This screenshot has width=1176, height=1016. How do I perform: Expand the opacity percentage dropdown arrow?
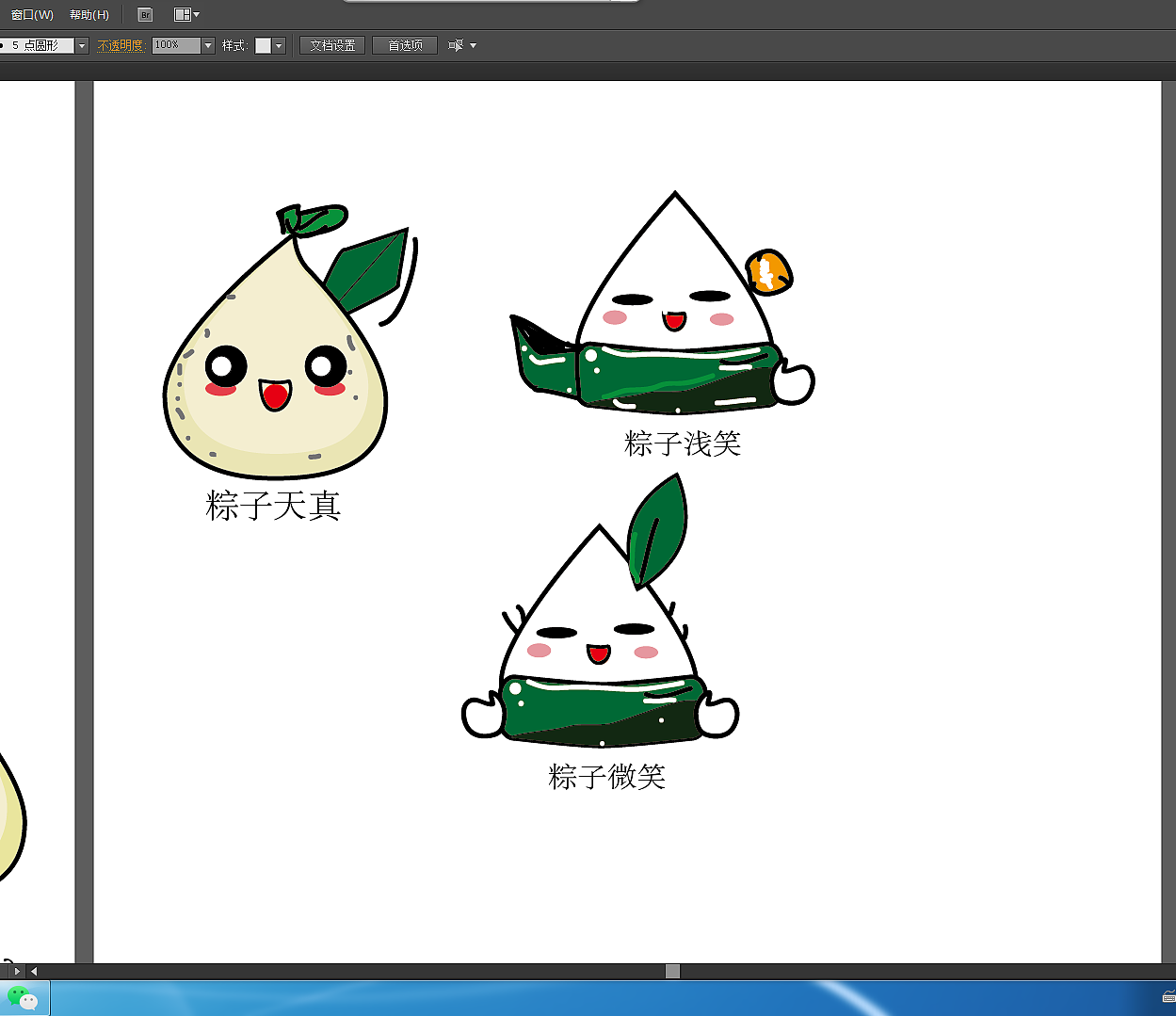[x=208, y=45]
